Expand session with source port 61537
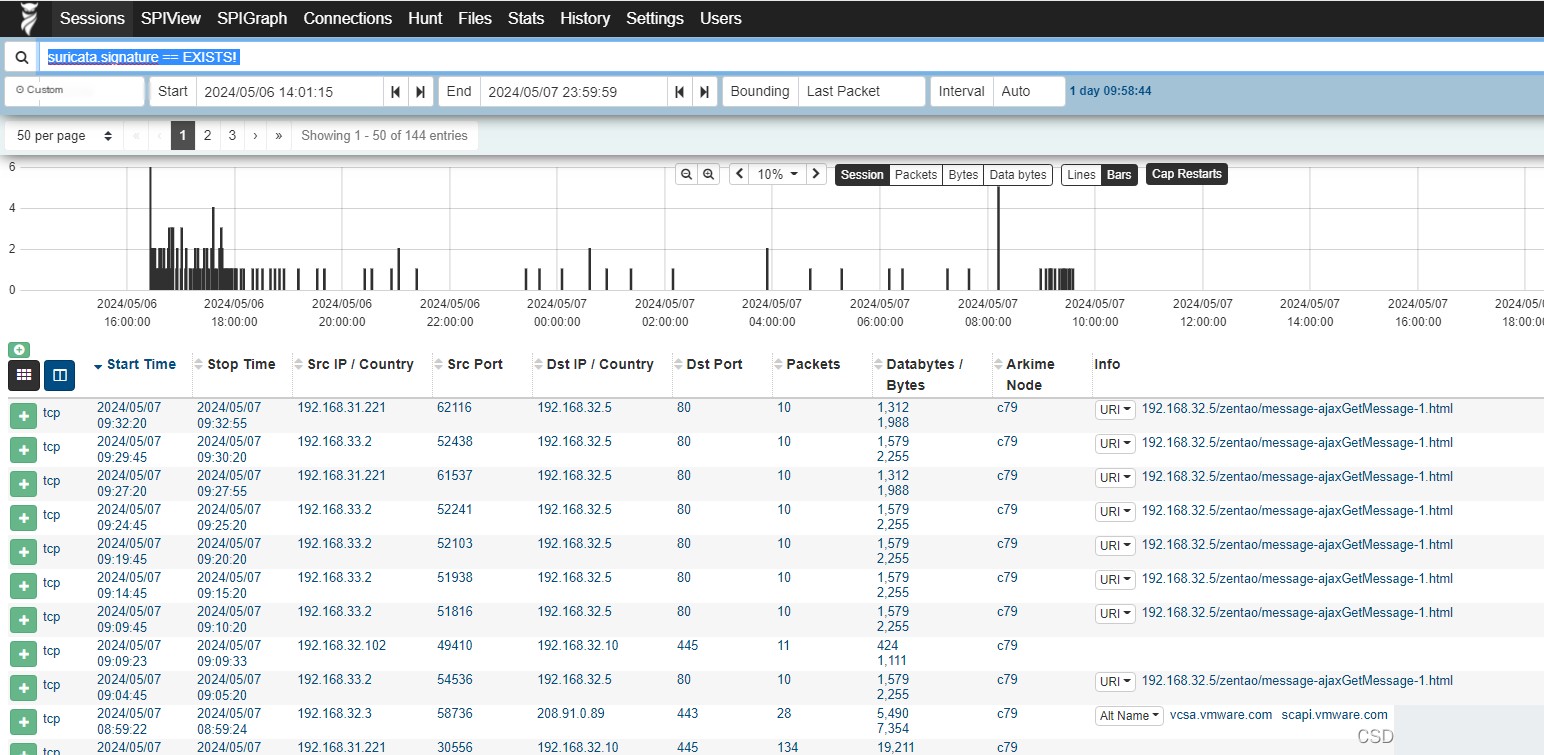Screen dimensions: 1544x755 coord(23,484)
